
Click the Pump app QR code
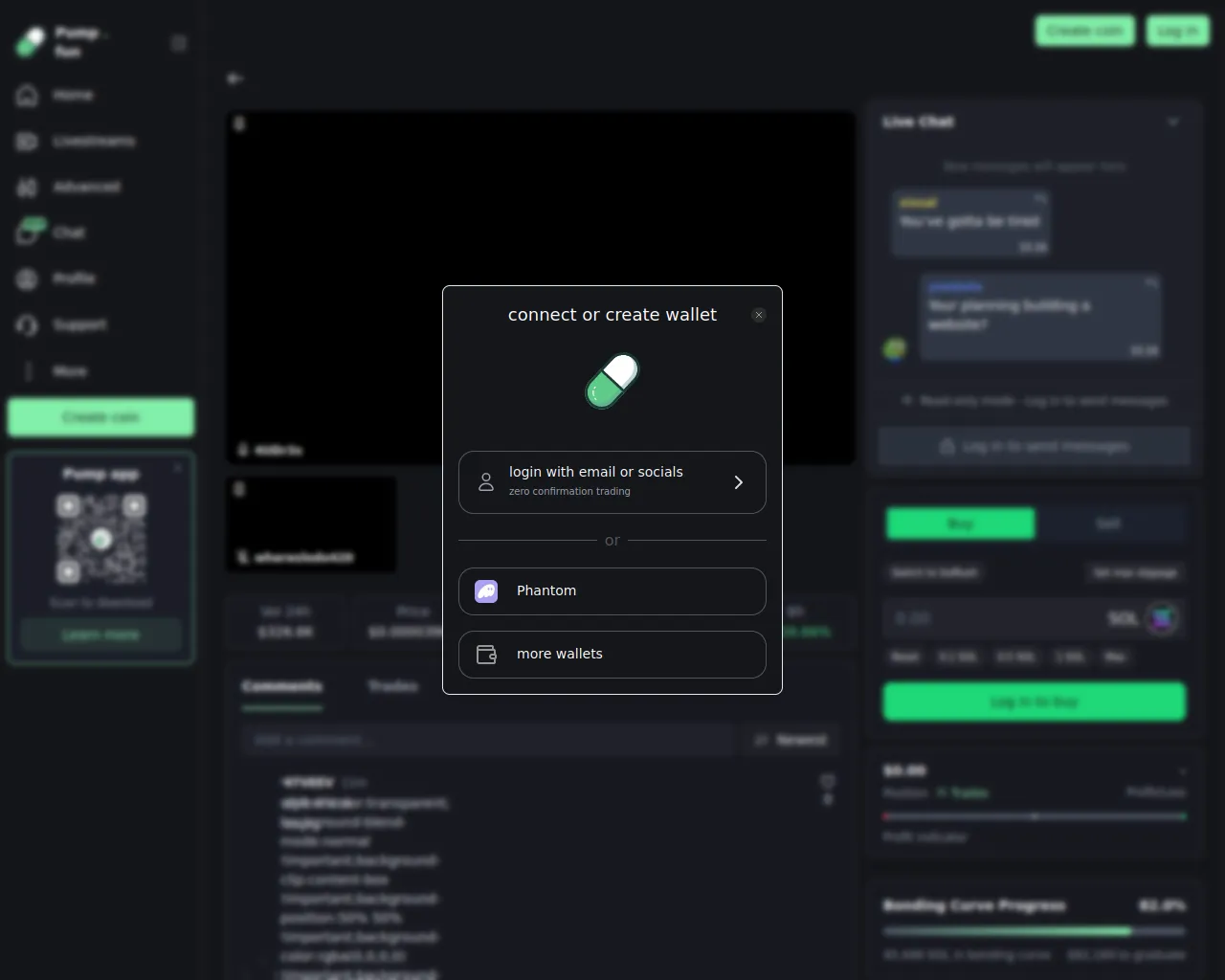click(100, 539)
